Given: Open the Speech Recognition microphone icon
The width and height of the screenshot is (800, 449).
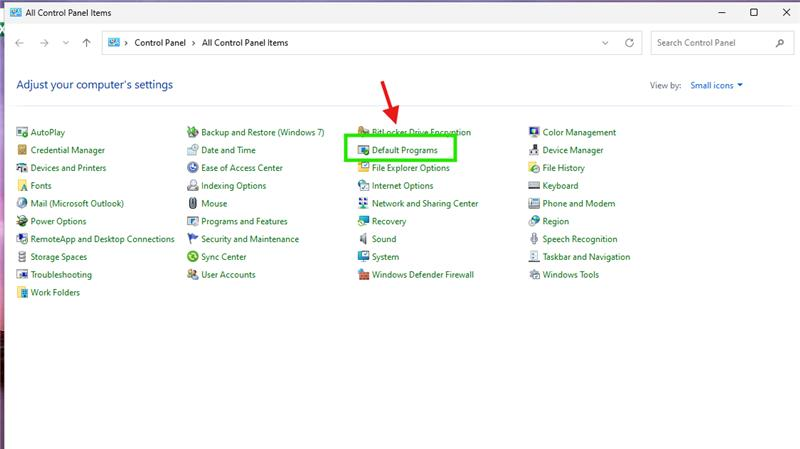Looking at the screenshot, I should click(x=534, y=239).
